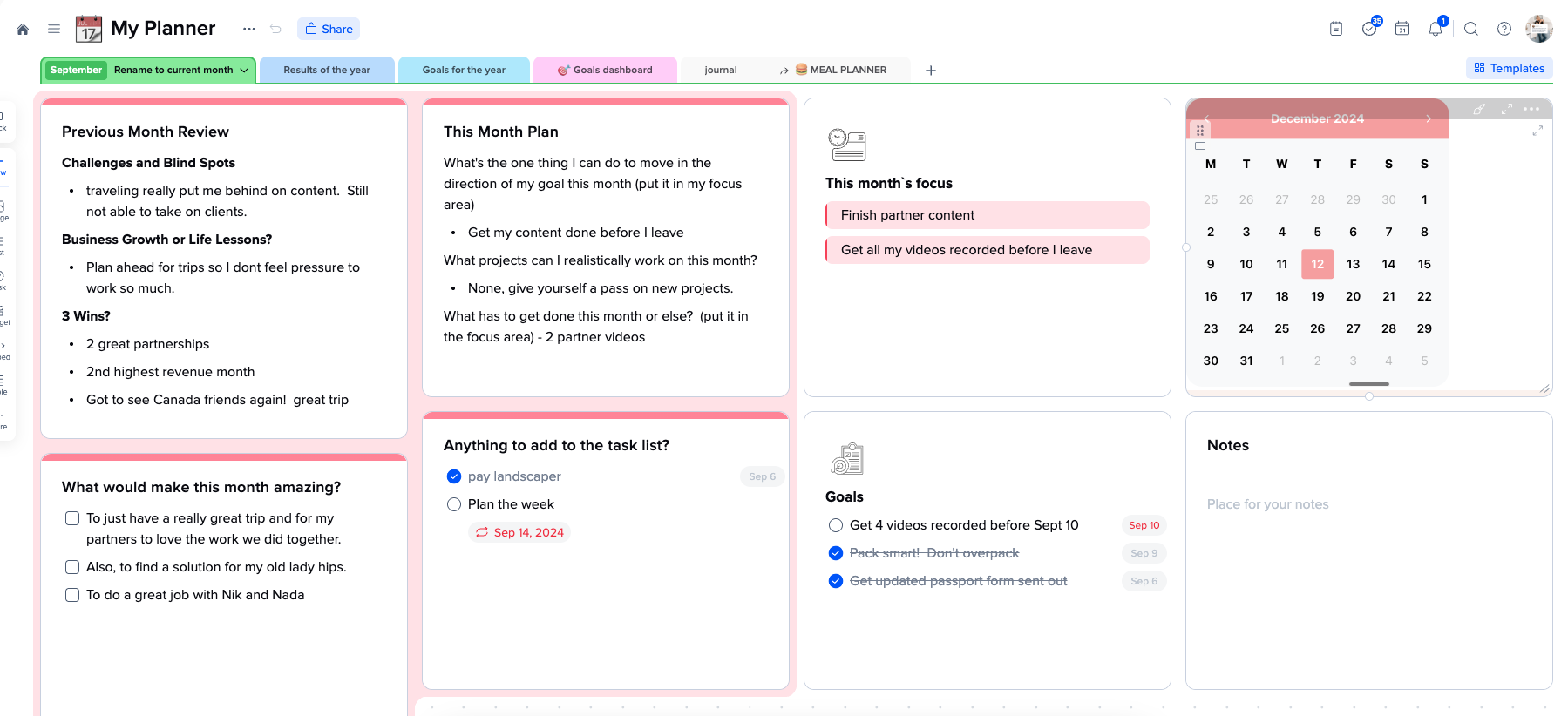
Task: Open the search magnifier icon
Action: coord(1471,29)
